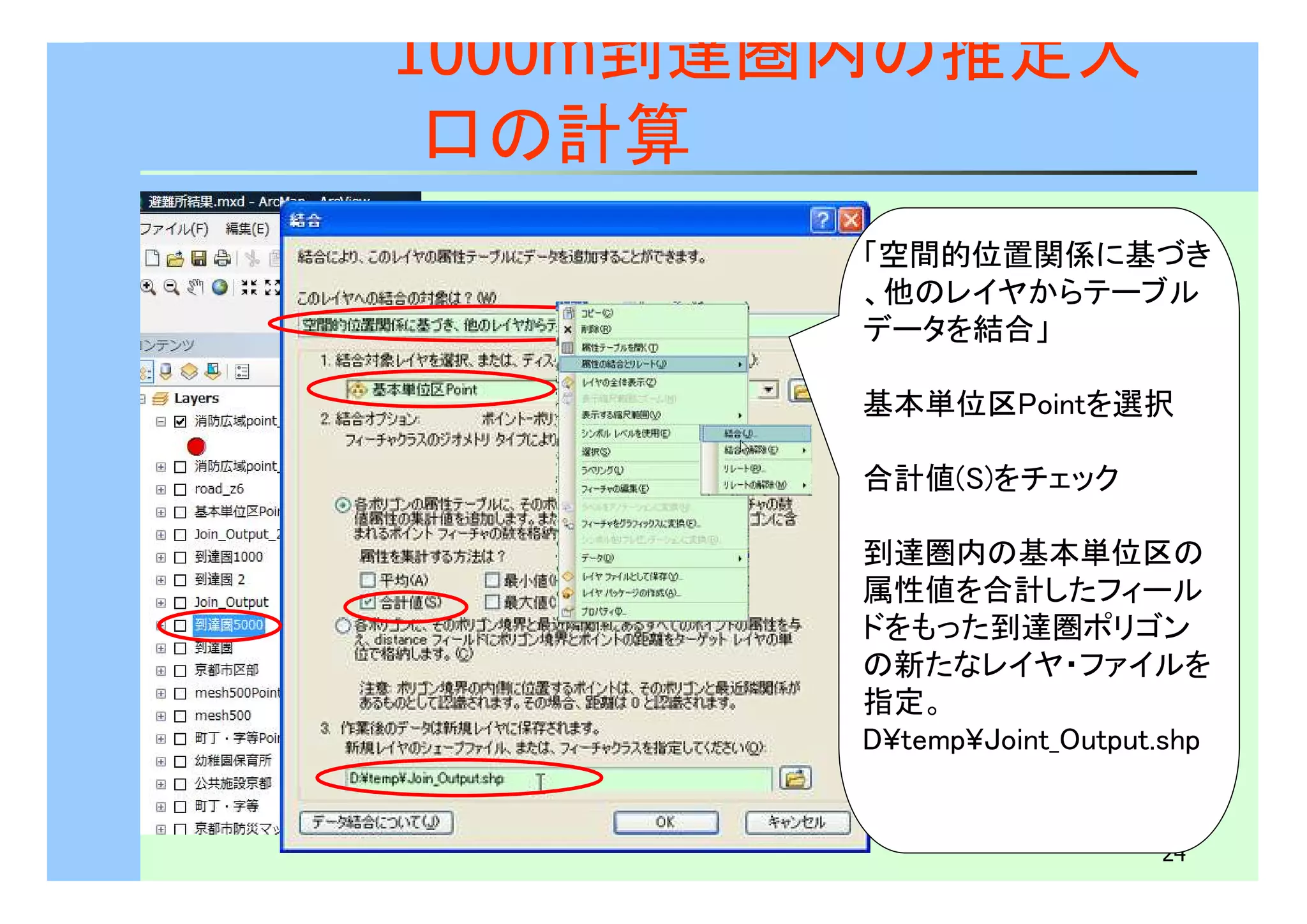Viewport: 1307px width, 924px height.
Task: Click the table icon beside 属性テーブルを開く
Action: click(x=568, y=348)
